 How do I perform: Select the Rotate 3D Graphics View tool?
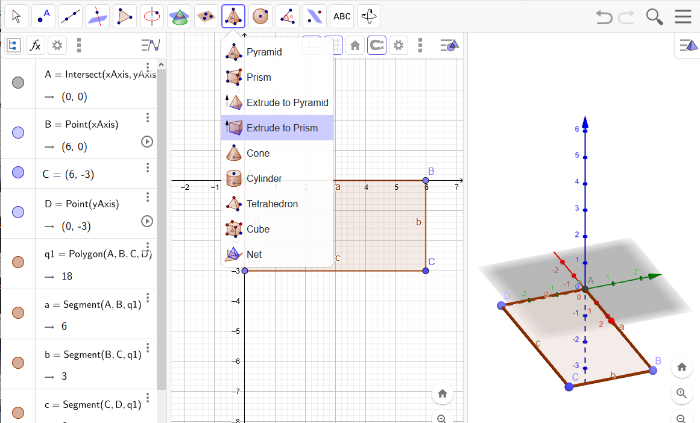(x=369, y=17)
